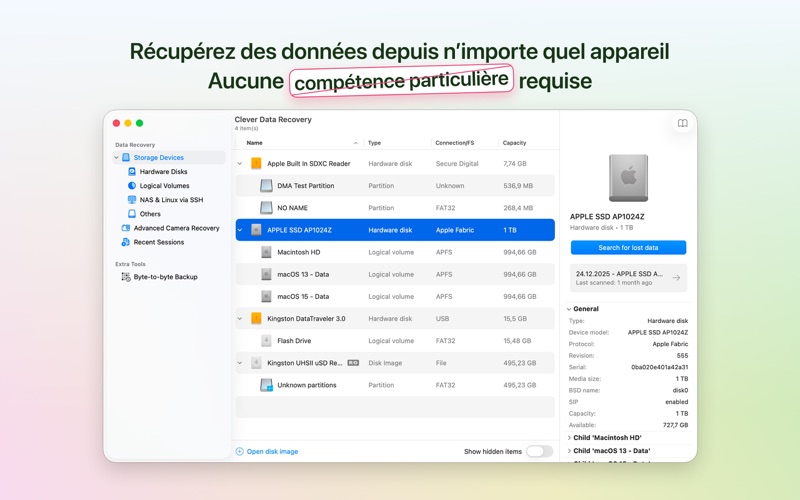Click the Sort ascending arrow in Name header
Viewport: 800px width, 500px height.
click(356, 143)
